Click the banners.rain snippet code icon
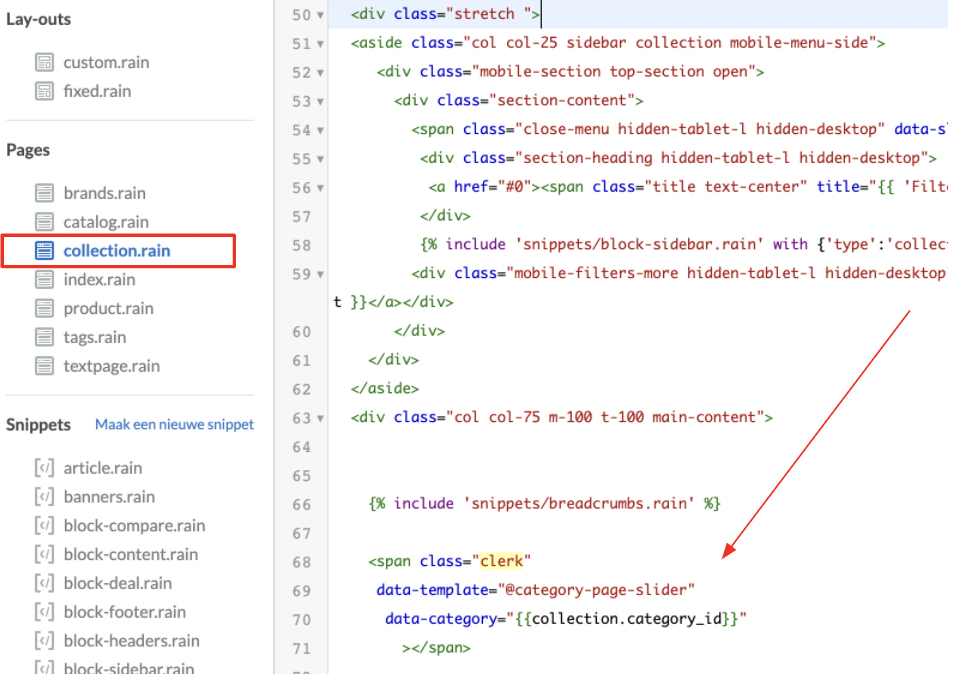This screenshot has width=962, height=674. tap(44, 497)
